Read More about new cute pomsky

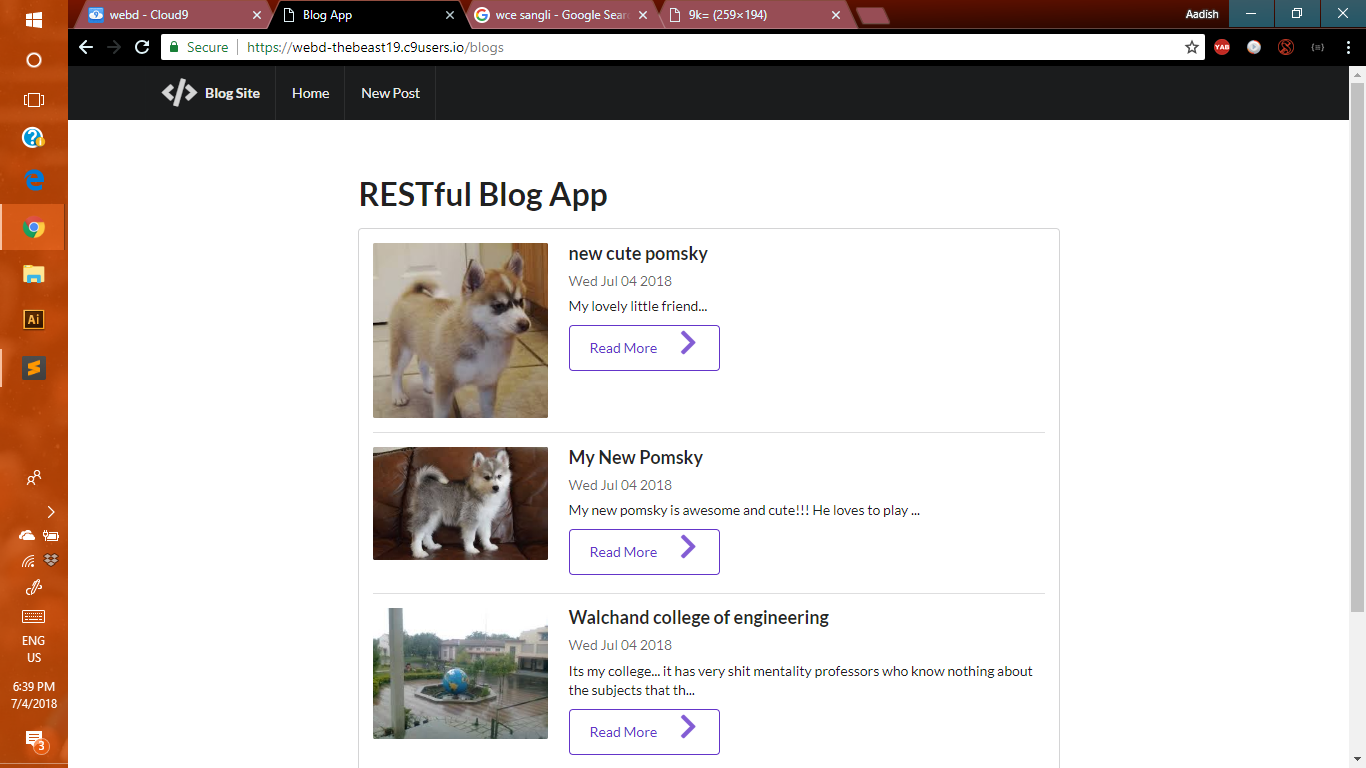point(643,348)
